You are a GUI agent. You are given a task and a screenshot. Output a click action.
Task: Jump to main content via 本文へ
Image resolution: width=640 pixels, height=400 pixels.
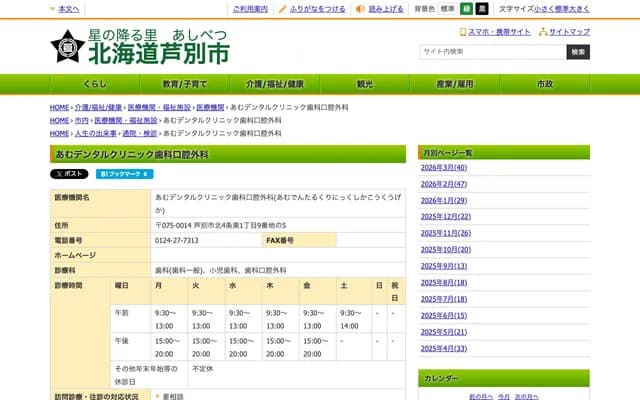pos(68,8)
